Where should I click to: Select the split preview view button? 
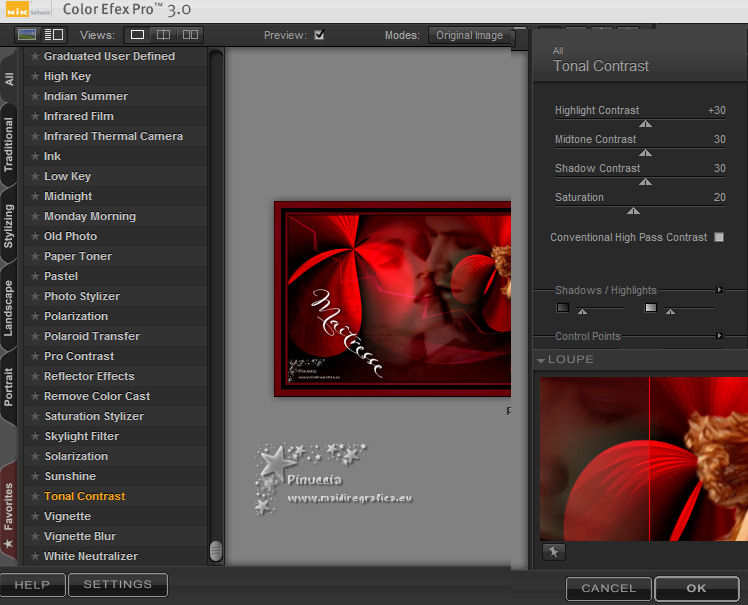163,34
